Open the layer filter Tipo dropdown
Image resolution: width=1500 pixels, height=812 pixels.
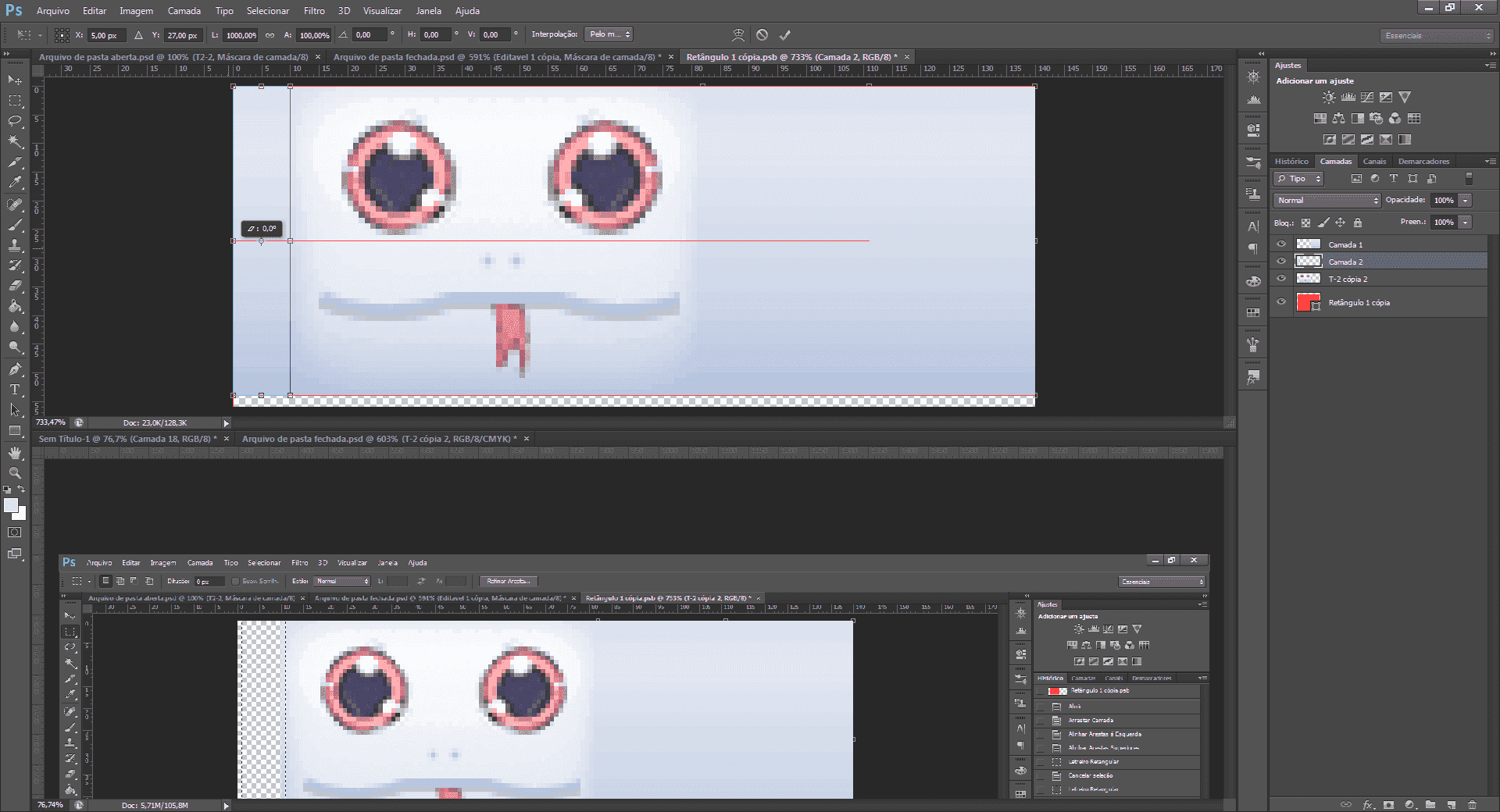1298,179
